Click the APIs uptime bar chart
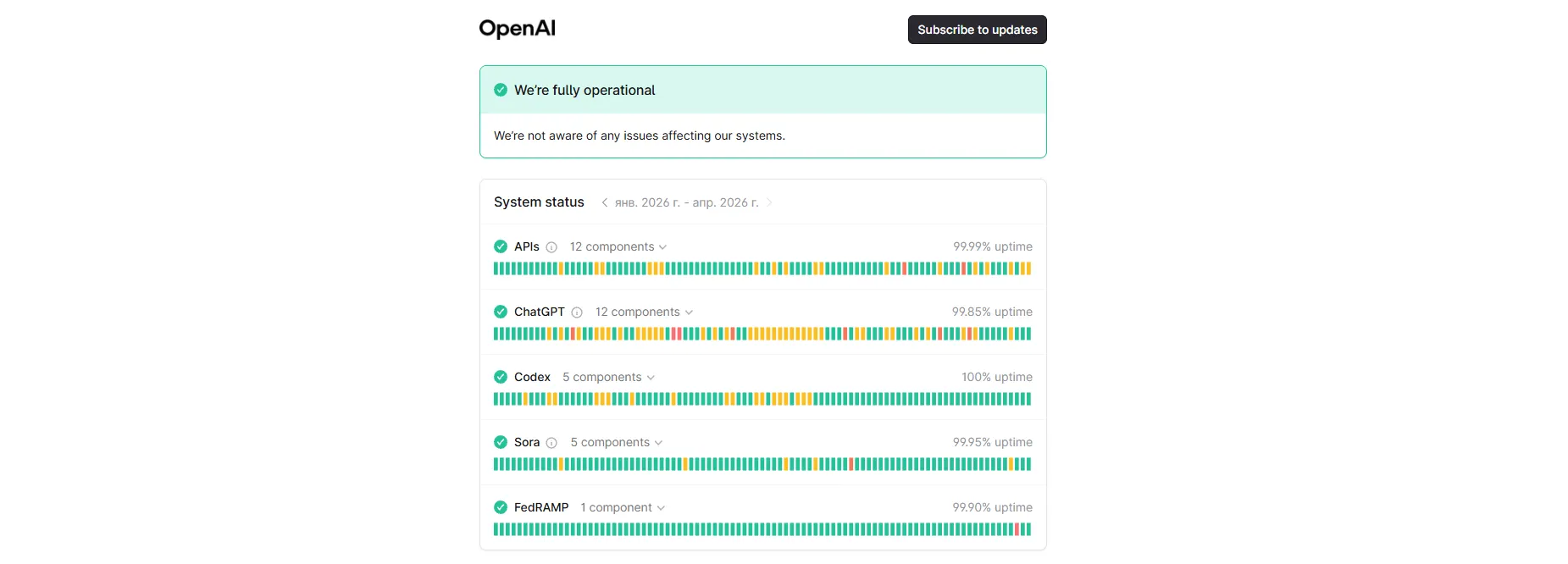The height and width of the screenshot is (564, 1568). tap(762, 268)
